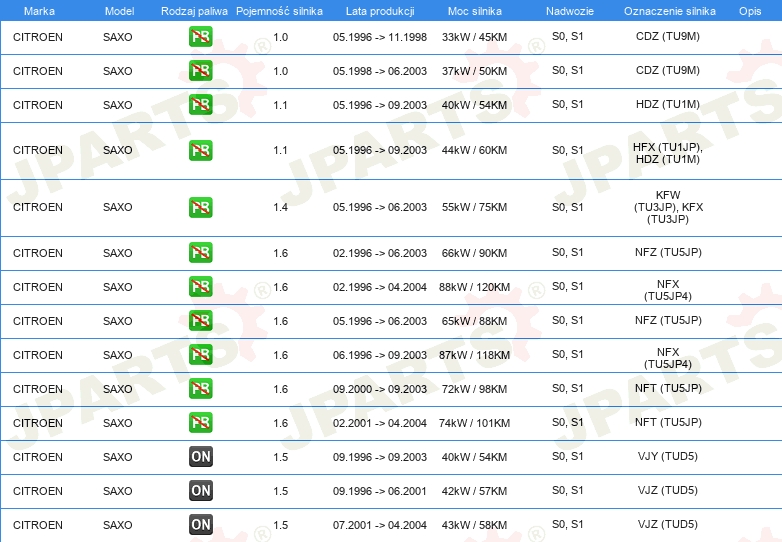The image size is (782, 542).
Task: Click power value 44kW / 60KM
Action: coord(474,151)
